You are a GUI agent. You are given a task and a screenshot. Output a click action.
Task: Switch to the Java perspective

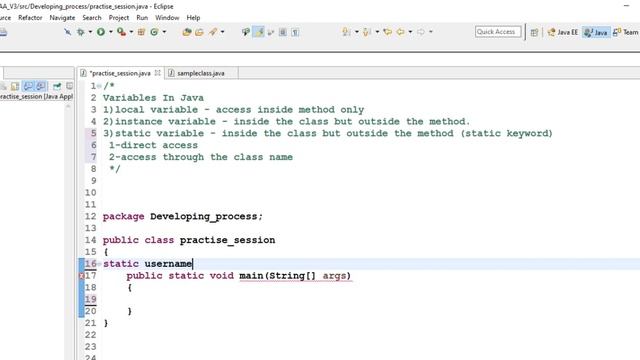point(596,32)
